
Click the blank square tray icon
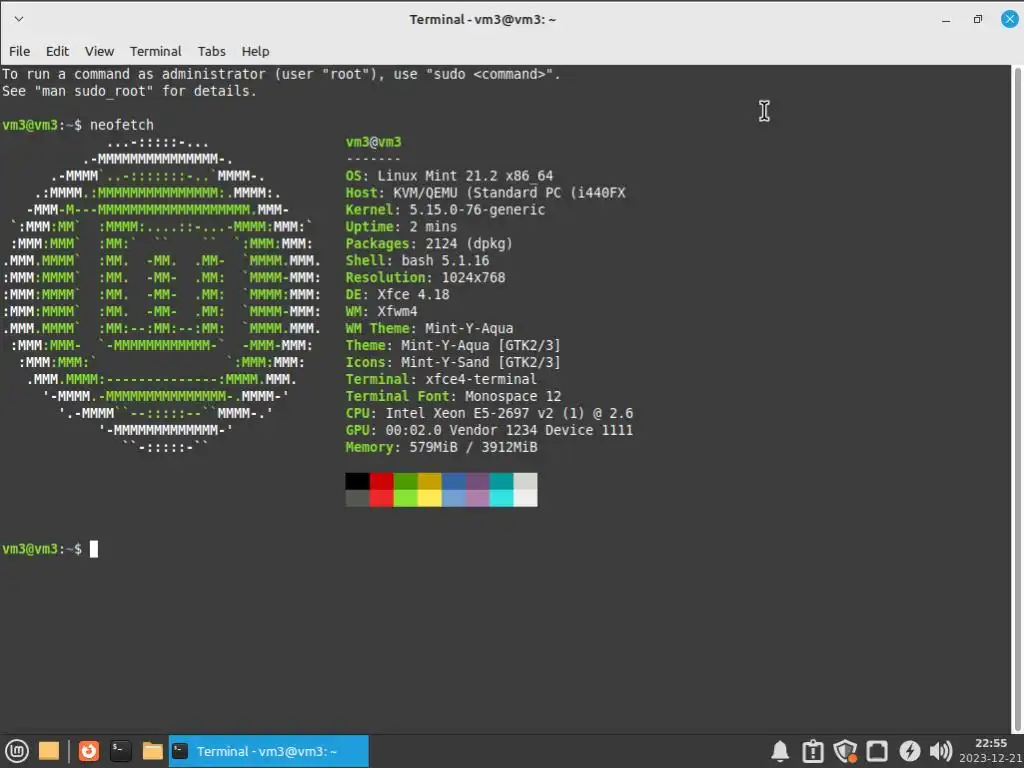tap(877, 752)
